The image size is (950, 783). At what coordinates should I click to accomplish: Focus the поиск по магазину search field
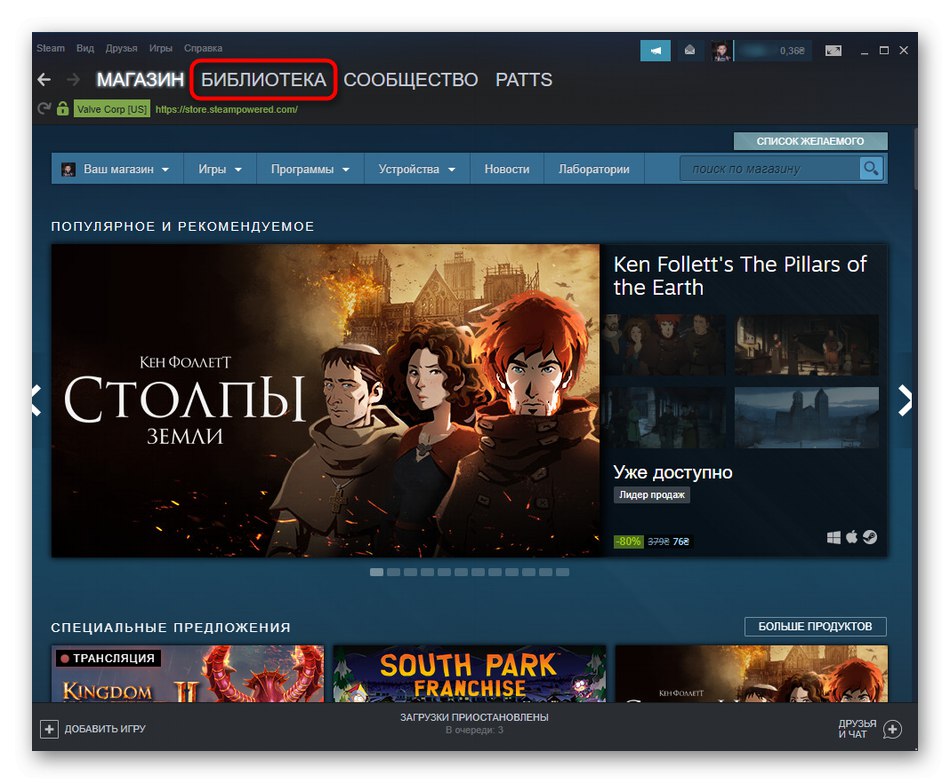[769, 168]
